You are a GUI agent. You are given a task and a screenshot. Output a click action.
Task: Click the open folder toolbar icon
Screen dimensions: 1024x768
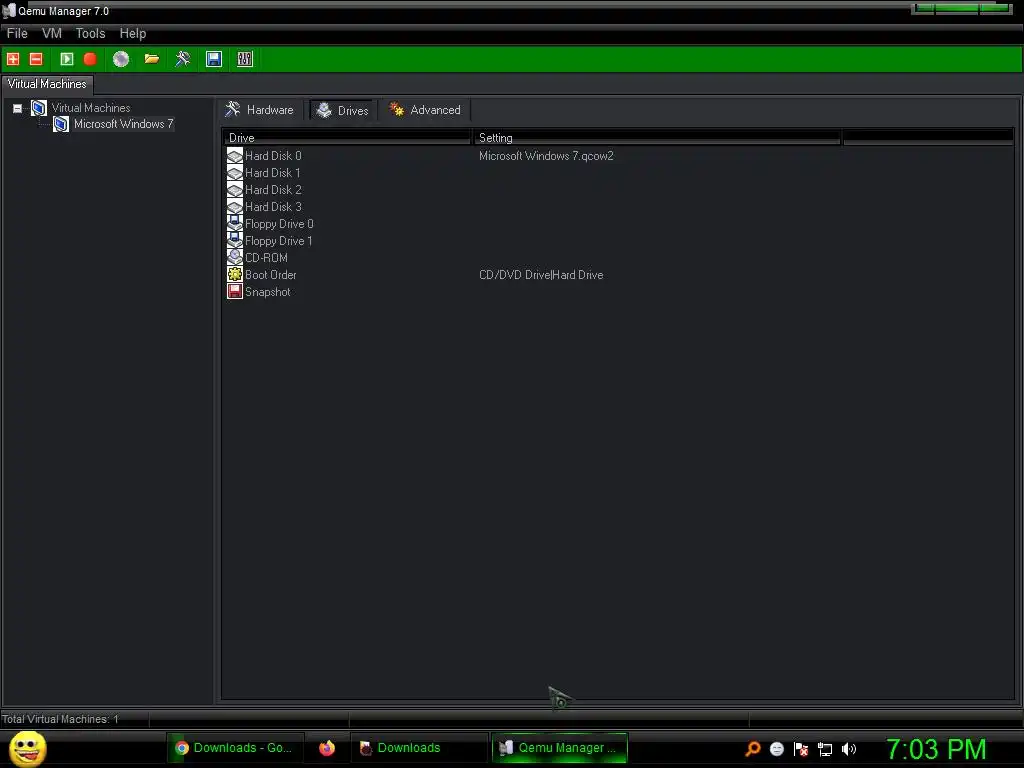point(152,59)
